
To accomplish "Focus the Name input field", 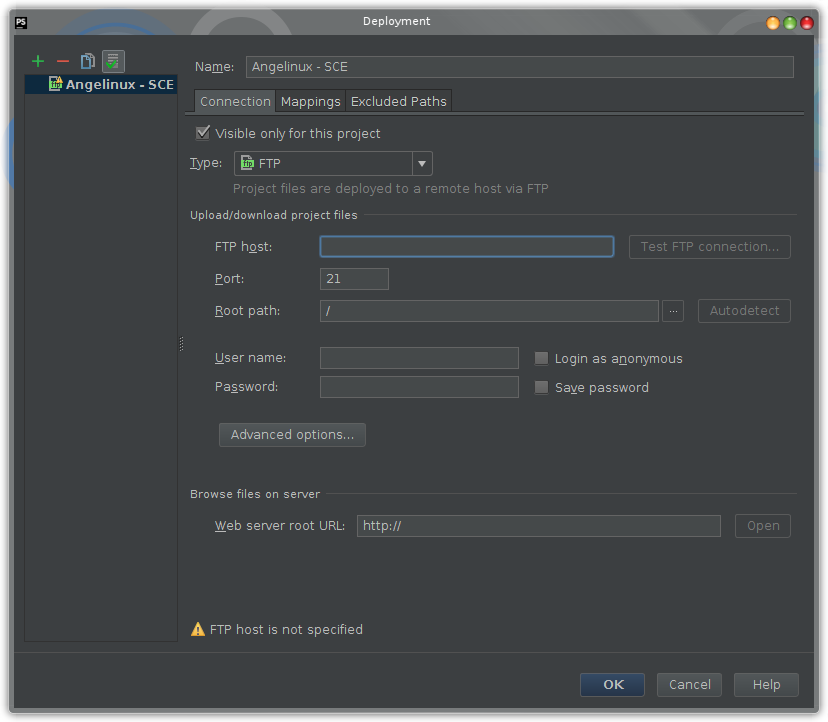I will pos(520,67).
